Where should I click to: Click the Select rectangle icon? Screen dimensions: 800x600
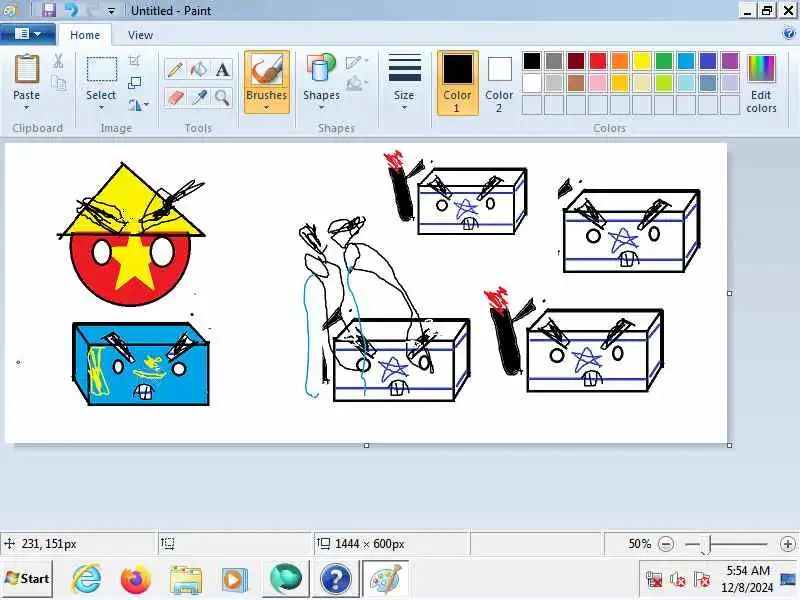tap(102, 69)
